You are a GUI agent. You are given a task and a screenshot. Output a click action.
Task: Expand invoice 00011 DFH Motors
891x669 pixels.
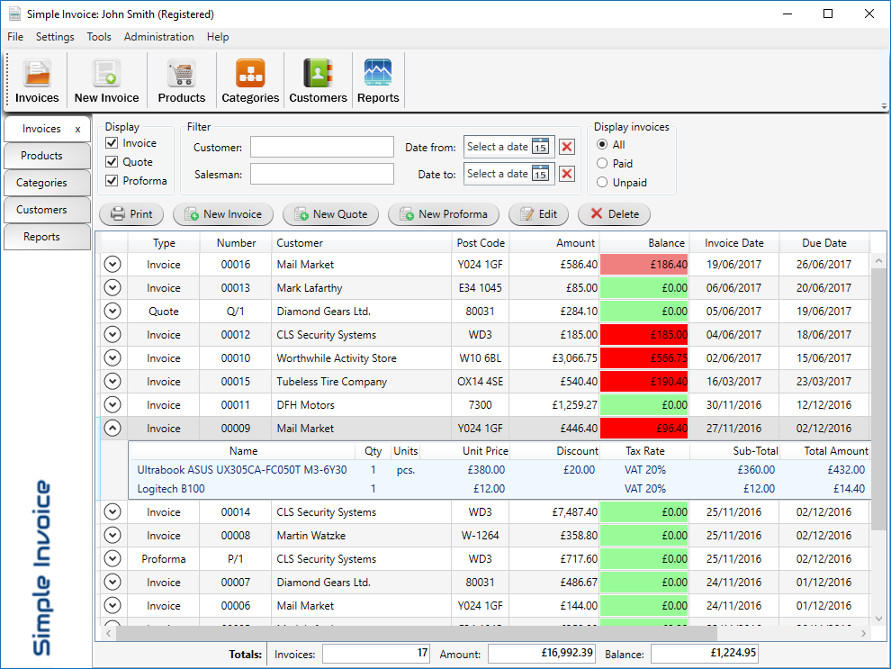(x=113, y=405)
